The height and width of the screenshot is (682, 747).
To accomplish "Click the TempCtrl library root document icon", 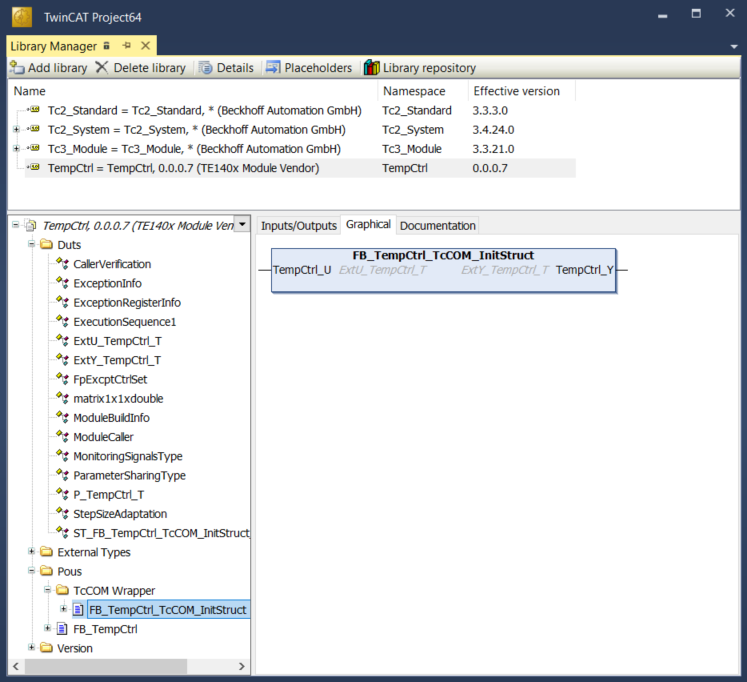I will (31, 225).
